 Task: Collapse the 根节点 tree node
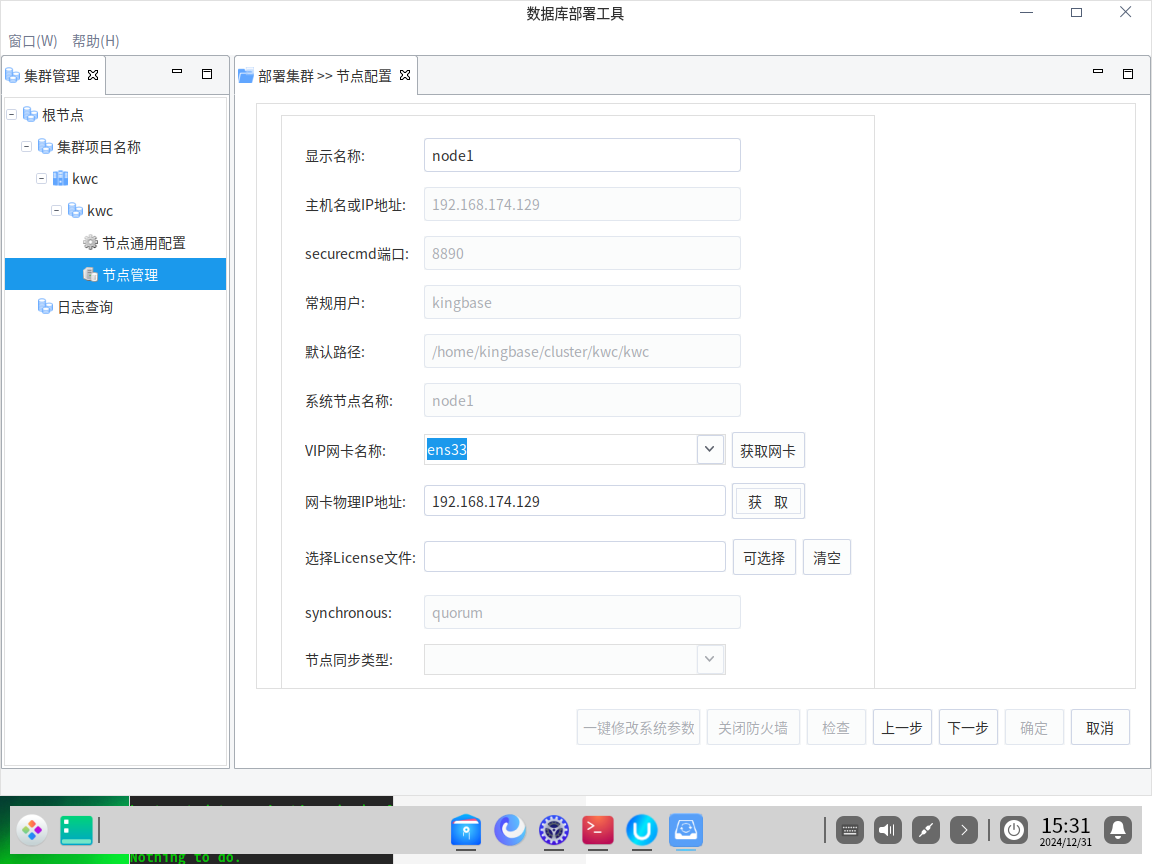coord(12,115)
